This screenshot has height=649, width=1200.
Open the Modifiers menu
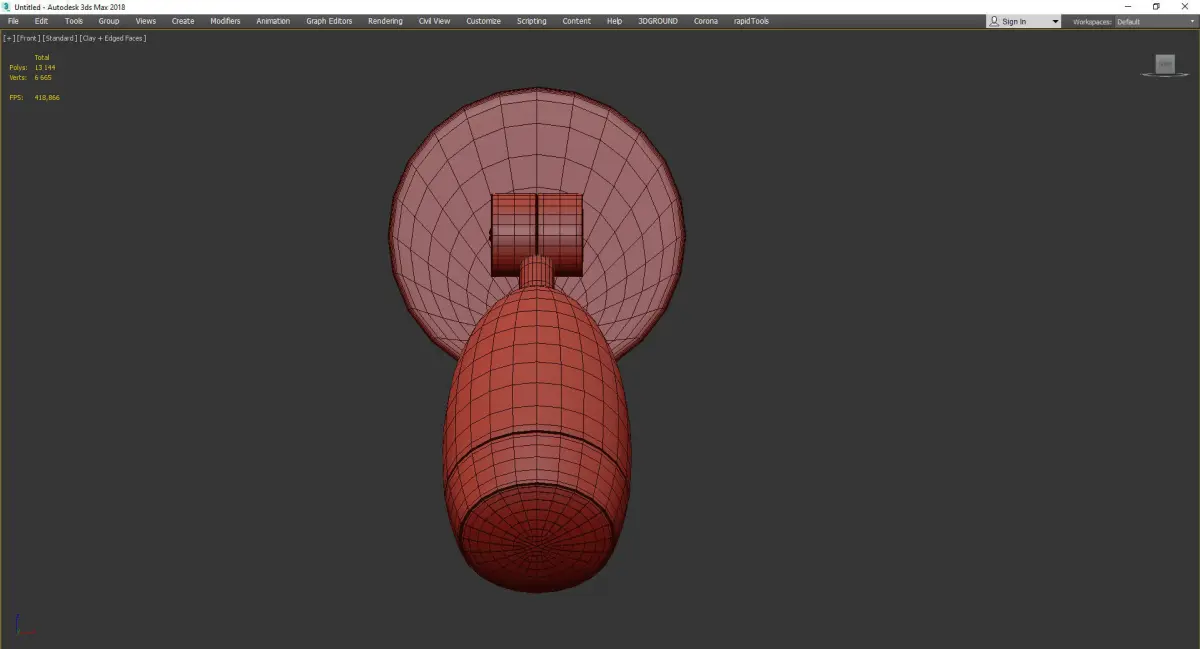[x=225, y=21]
